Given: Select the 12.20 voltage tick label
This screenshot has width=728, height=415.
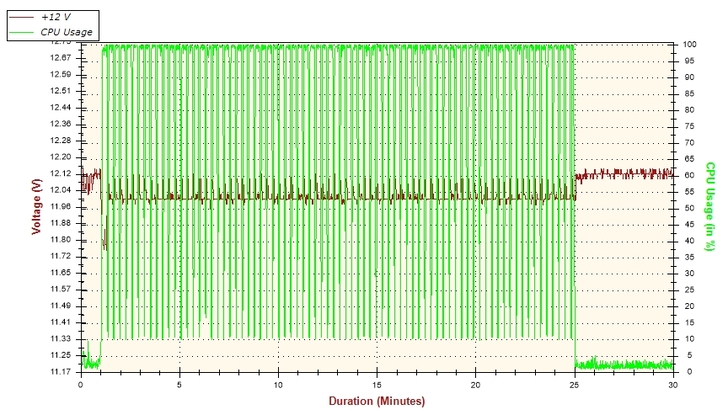Looking at the screenshot, I should click(x=60, y=157).
